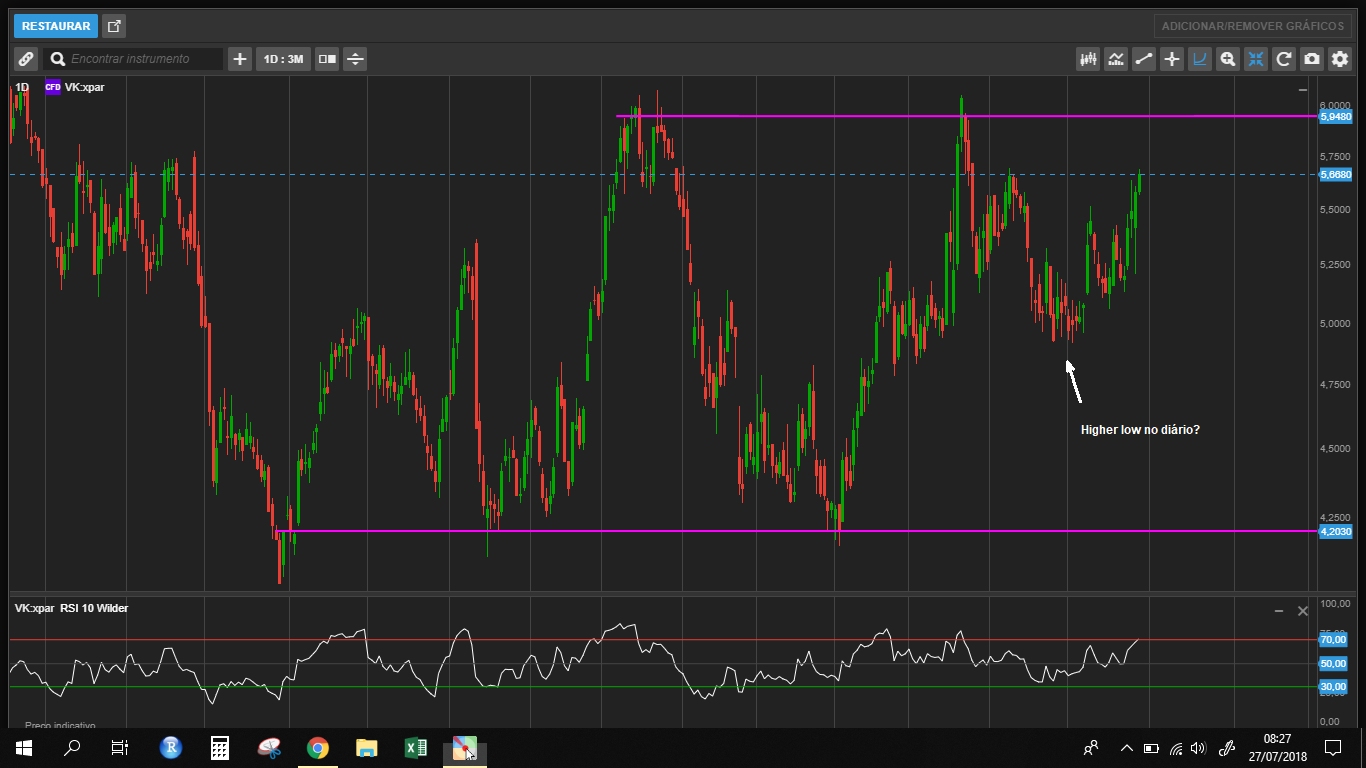Click the zoom in magnifier icon
The height and width of the screenshot is (768, 1366).
(1228, 59)
